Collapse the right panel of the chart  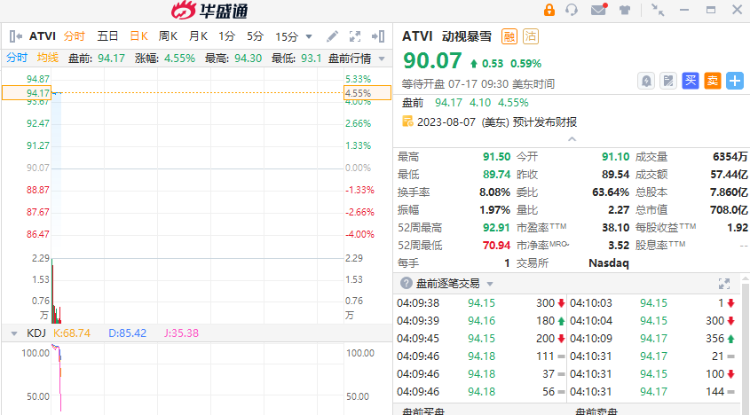click(x=379, y=37)
